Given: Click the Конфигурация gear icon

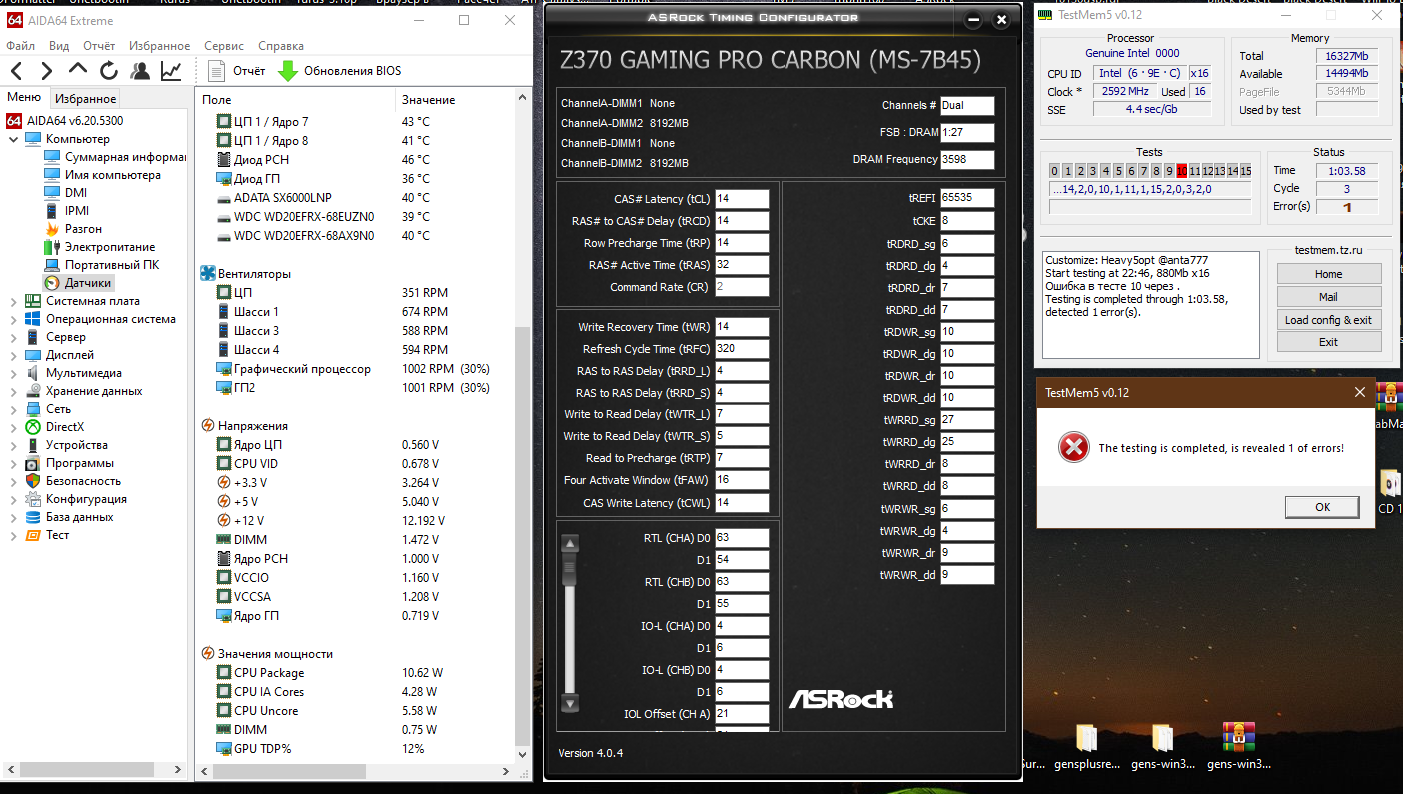Looking at the screenshot, I should click(x=32, y=499).
